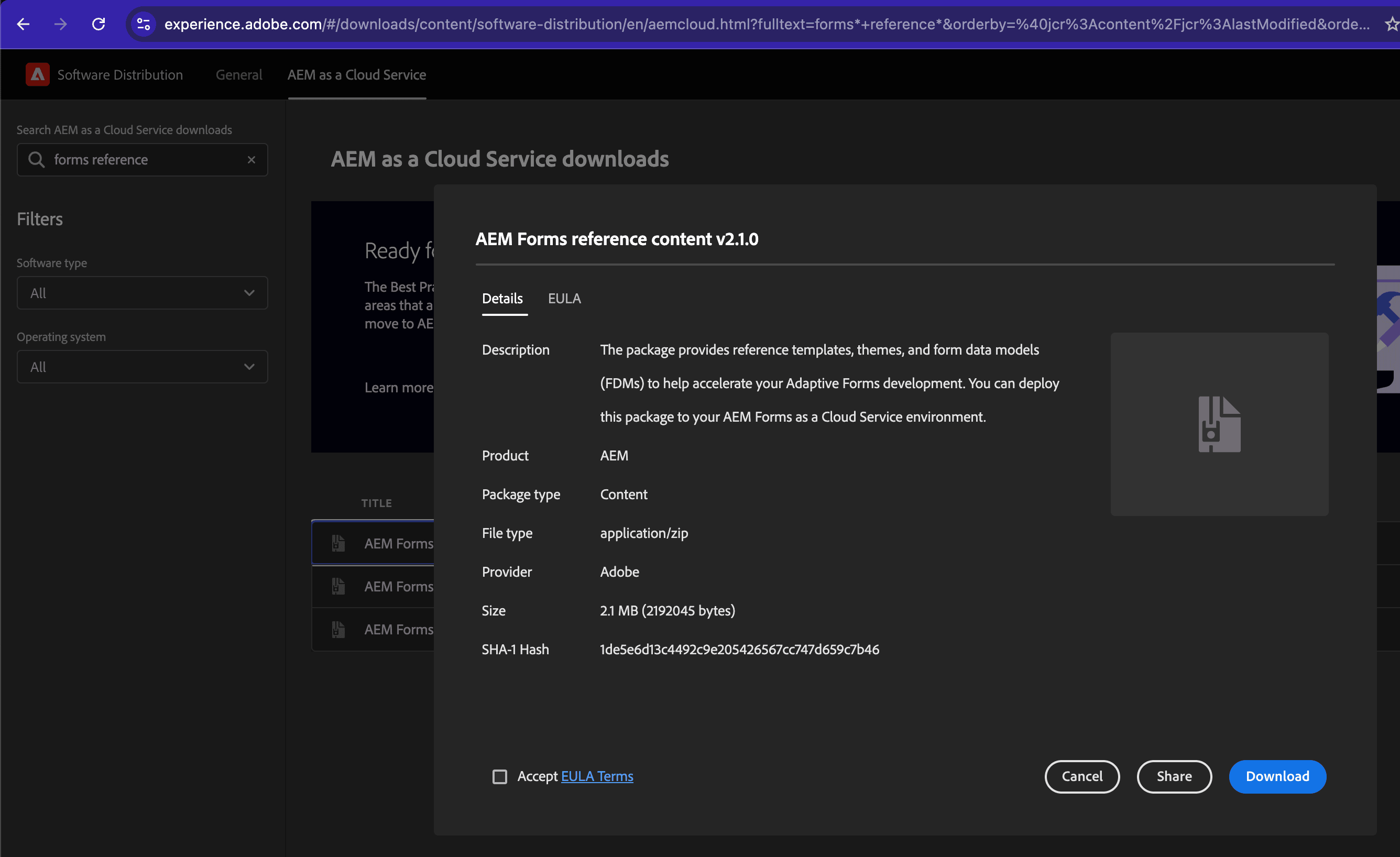Open AEM as a Cloud Service tab
This screenshot has height=857, width=1400.
[357, 74]
